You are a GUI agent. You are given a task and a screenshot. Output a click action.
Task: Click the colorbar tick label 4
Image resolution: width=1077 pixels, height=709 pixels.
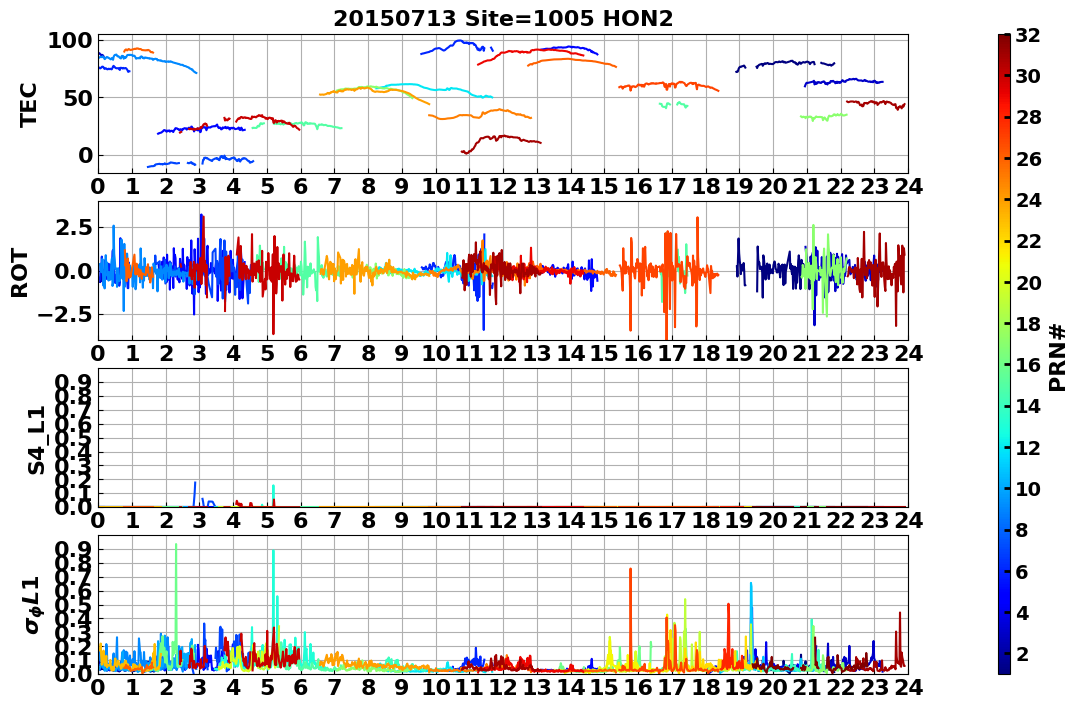(1022, 612)
